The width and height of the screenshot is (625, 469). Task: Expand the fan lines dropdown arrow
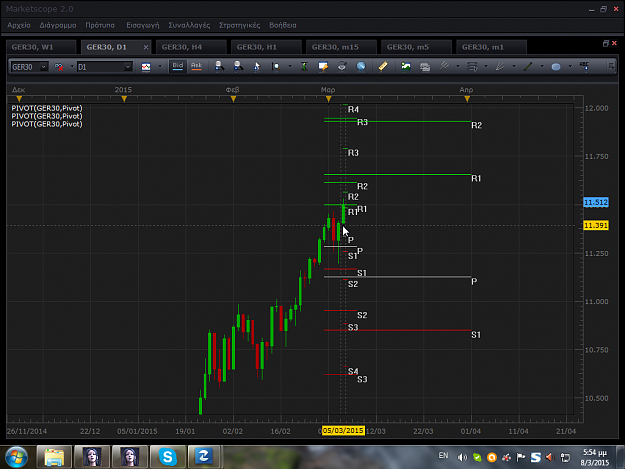click(x=514, y=67)
